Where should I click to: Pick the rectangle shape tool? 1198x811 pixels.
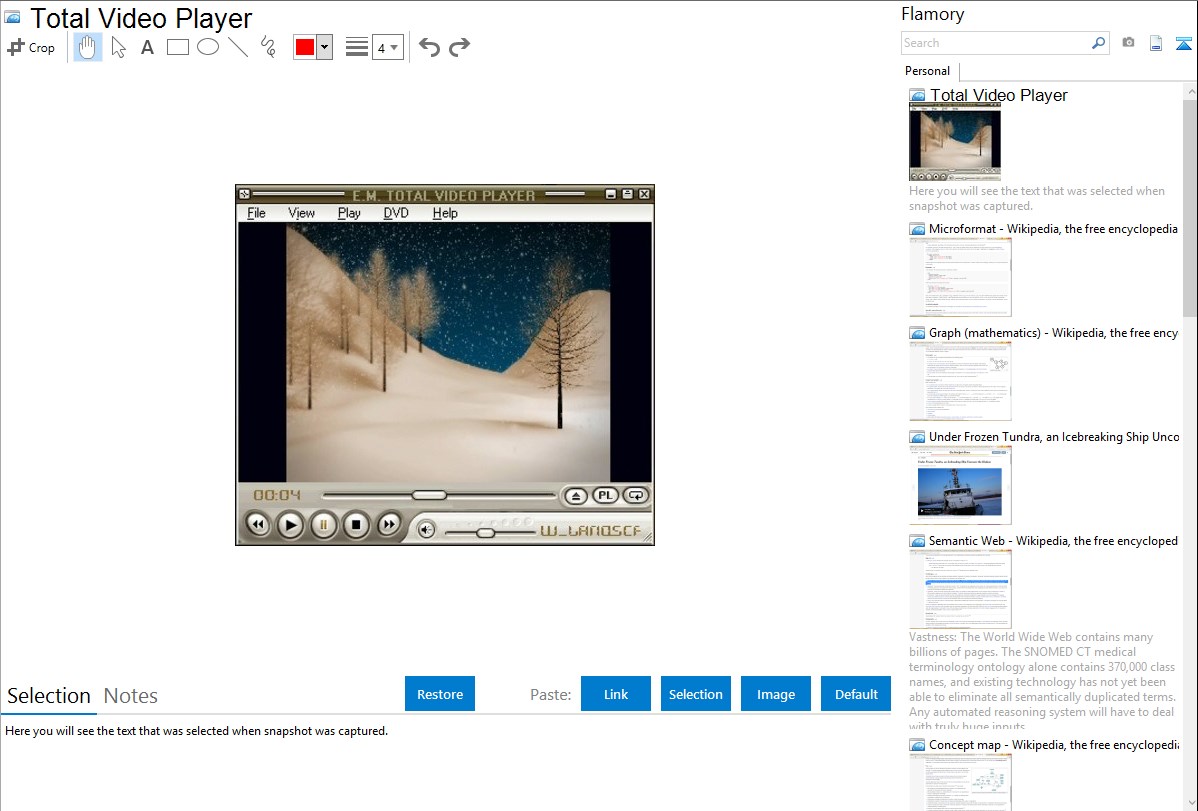tap(177, 47)
